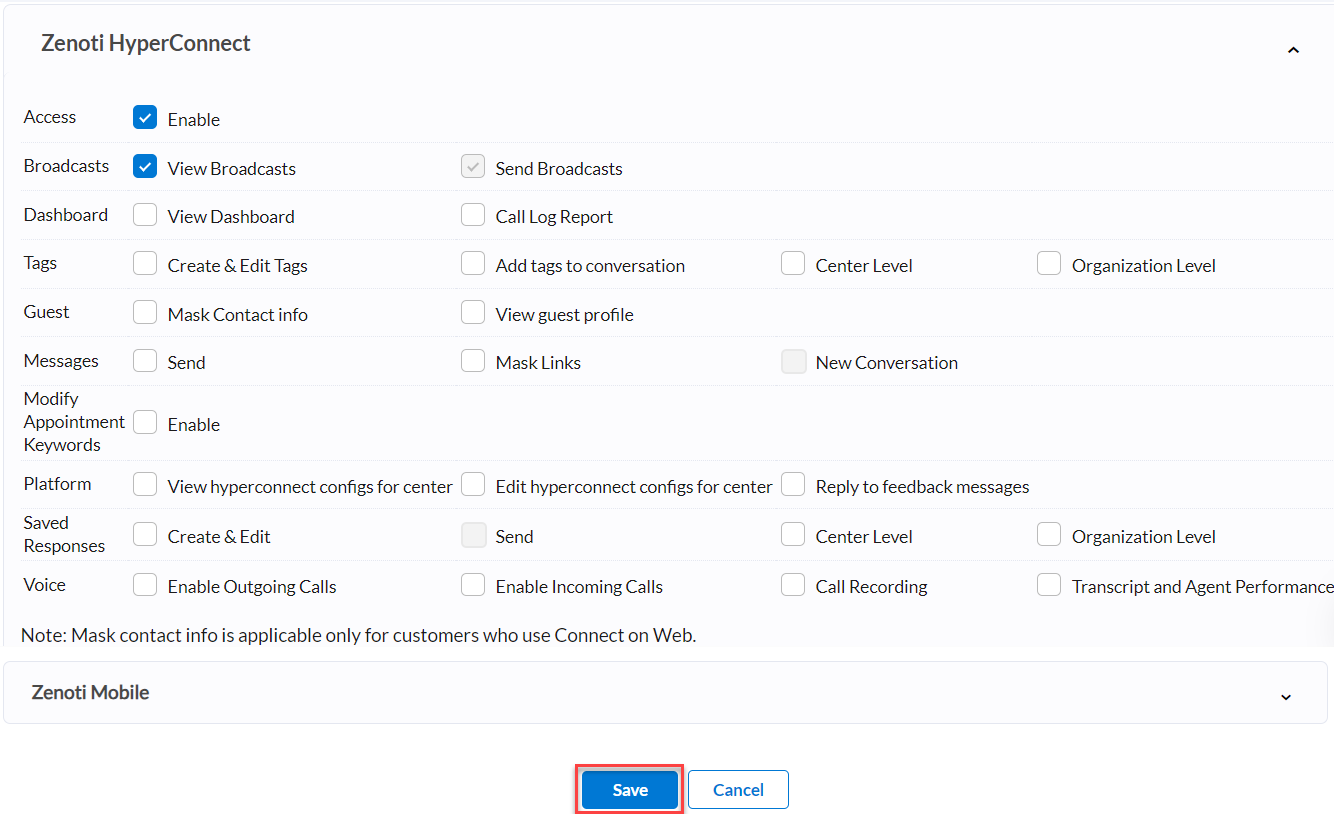Image resolution: width=1334 pixels, height=814 pixels.
Task: Click the Save button
Action: coord(630,790)
